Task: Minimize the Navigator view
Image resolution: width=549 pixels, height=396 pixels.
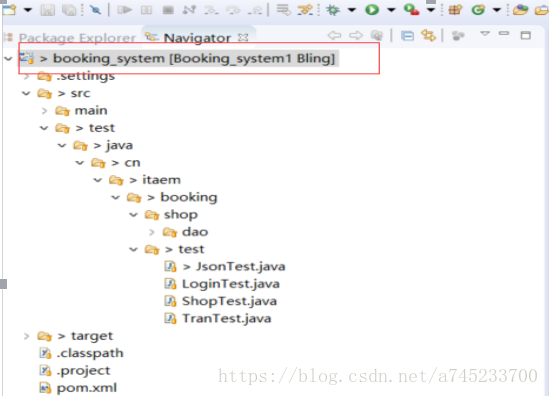Action: (x=504, y=34)
